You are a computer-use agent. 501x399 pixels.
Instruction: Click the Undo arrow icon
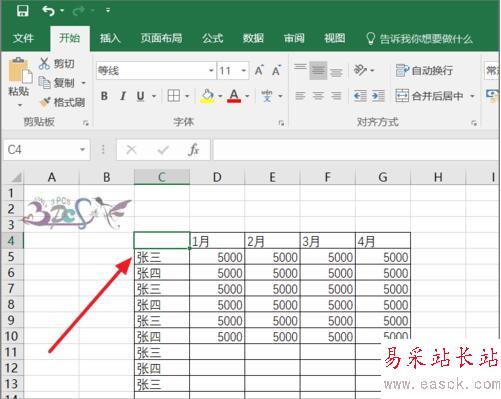[x=49, y=11]
